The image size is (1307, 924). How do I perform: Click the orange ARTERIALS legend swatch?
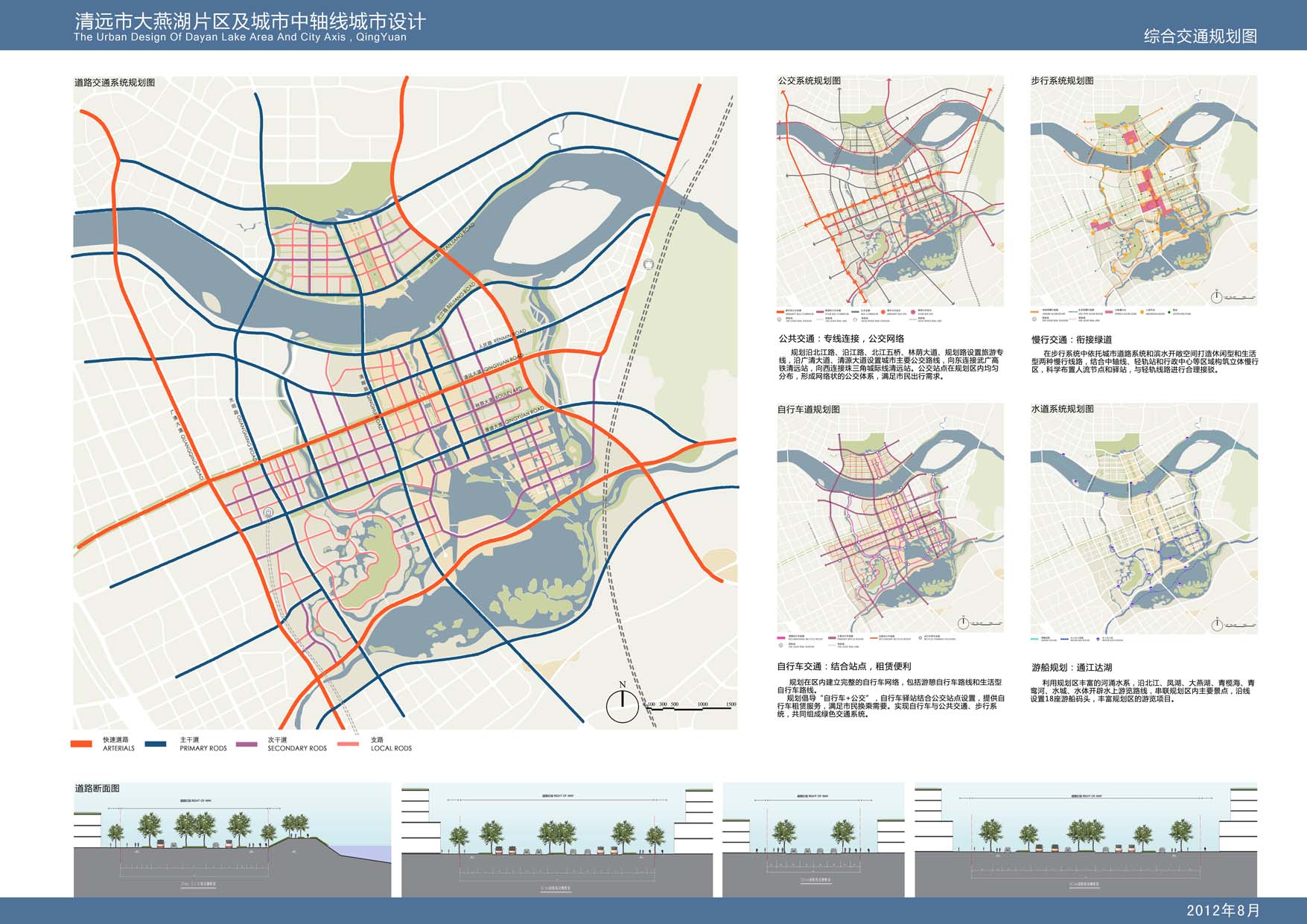[x=81, y=744]
